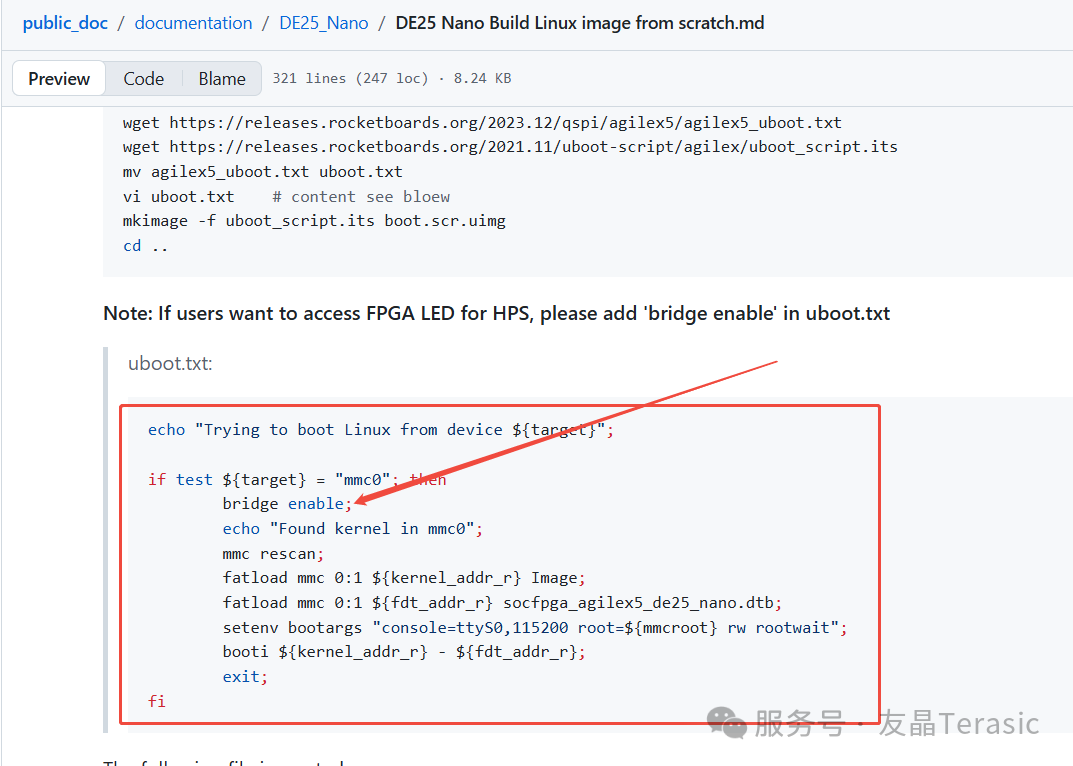Viewport: 1073px width, 766px height.
Task: Click the wget agilex5_uboot.txt command line
Action: tap(482, 123)
